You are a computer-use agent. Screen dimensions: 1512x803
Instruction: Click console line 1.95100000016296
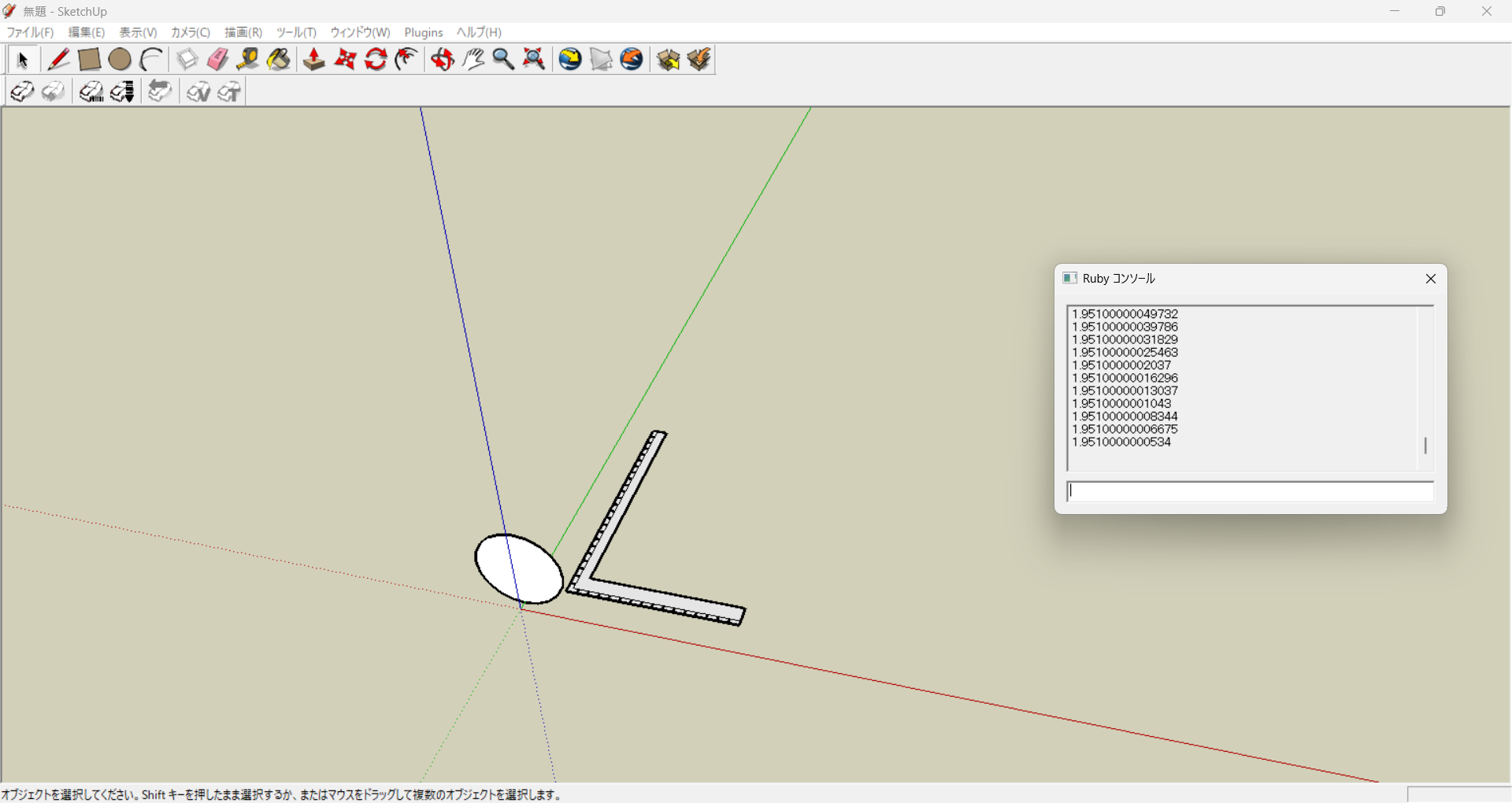pos(1125,378)
